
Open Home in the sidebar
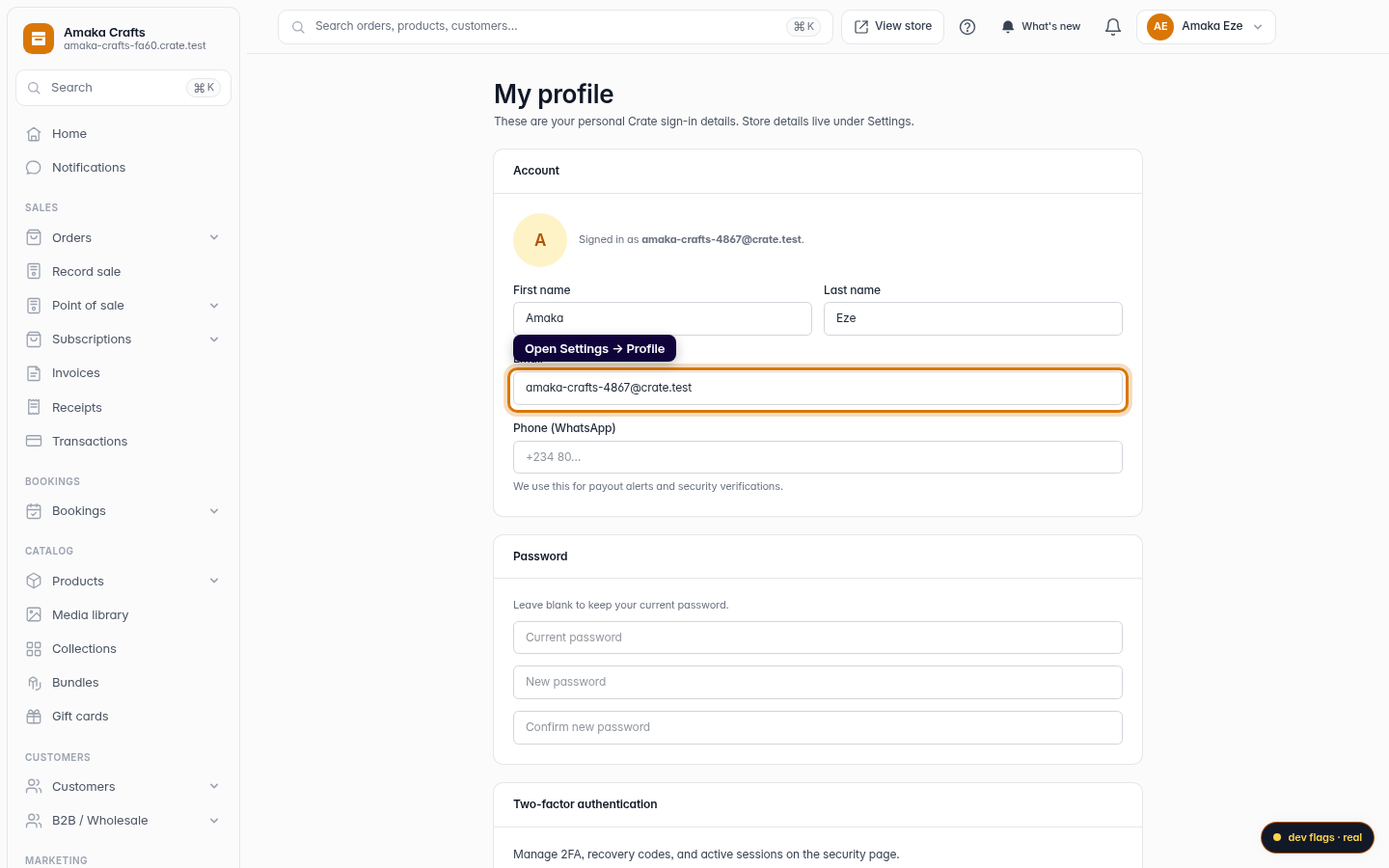point(123,134)
